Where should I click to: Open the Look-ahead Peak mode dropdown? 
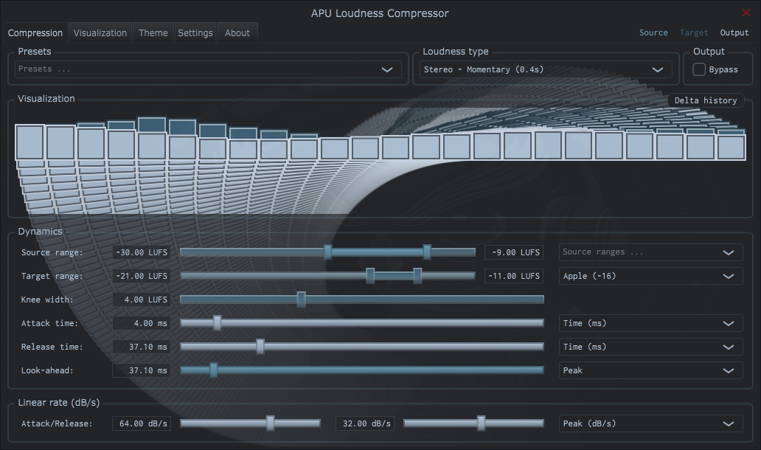[x=650, y=370]
